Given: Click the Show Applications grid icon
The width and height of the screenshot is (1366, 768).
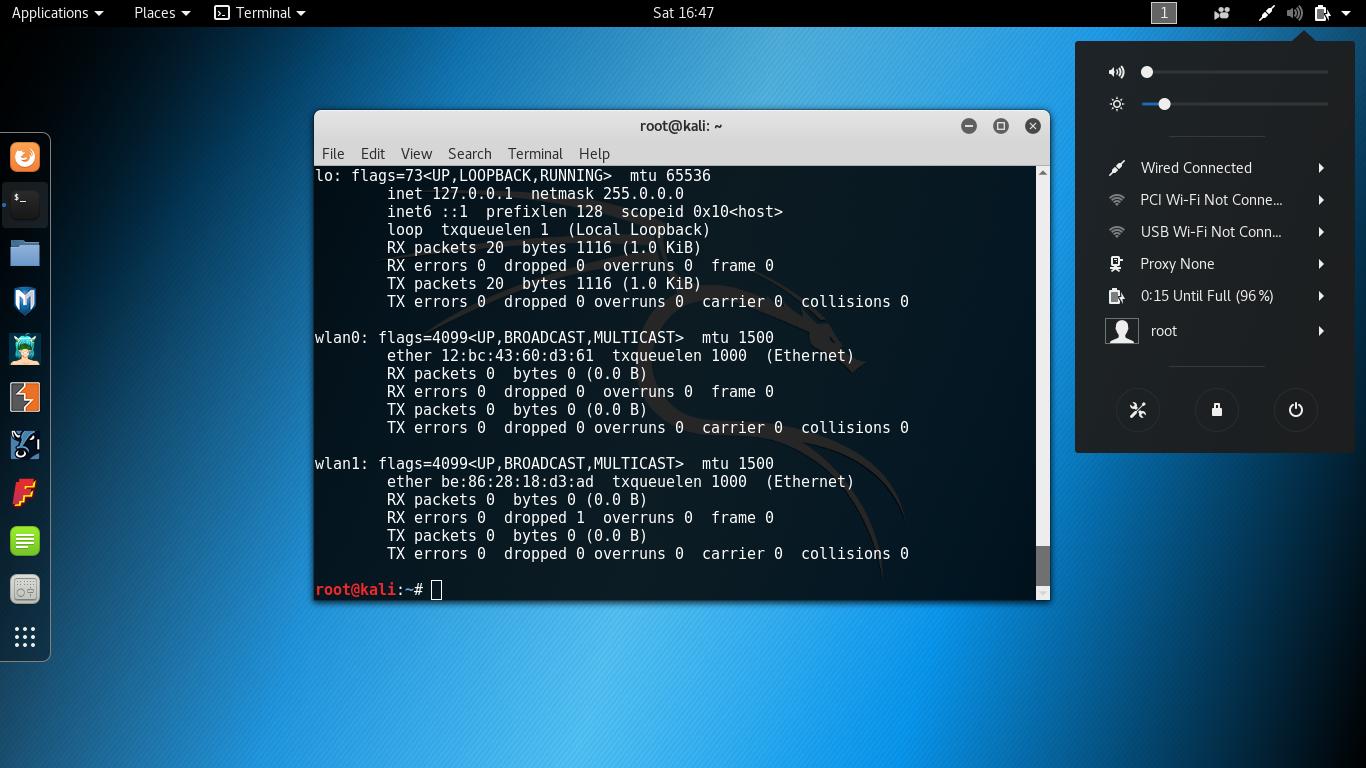Looking at the screenshot, I should pyautogui.click(x=24, y=637).
